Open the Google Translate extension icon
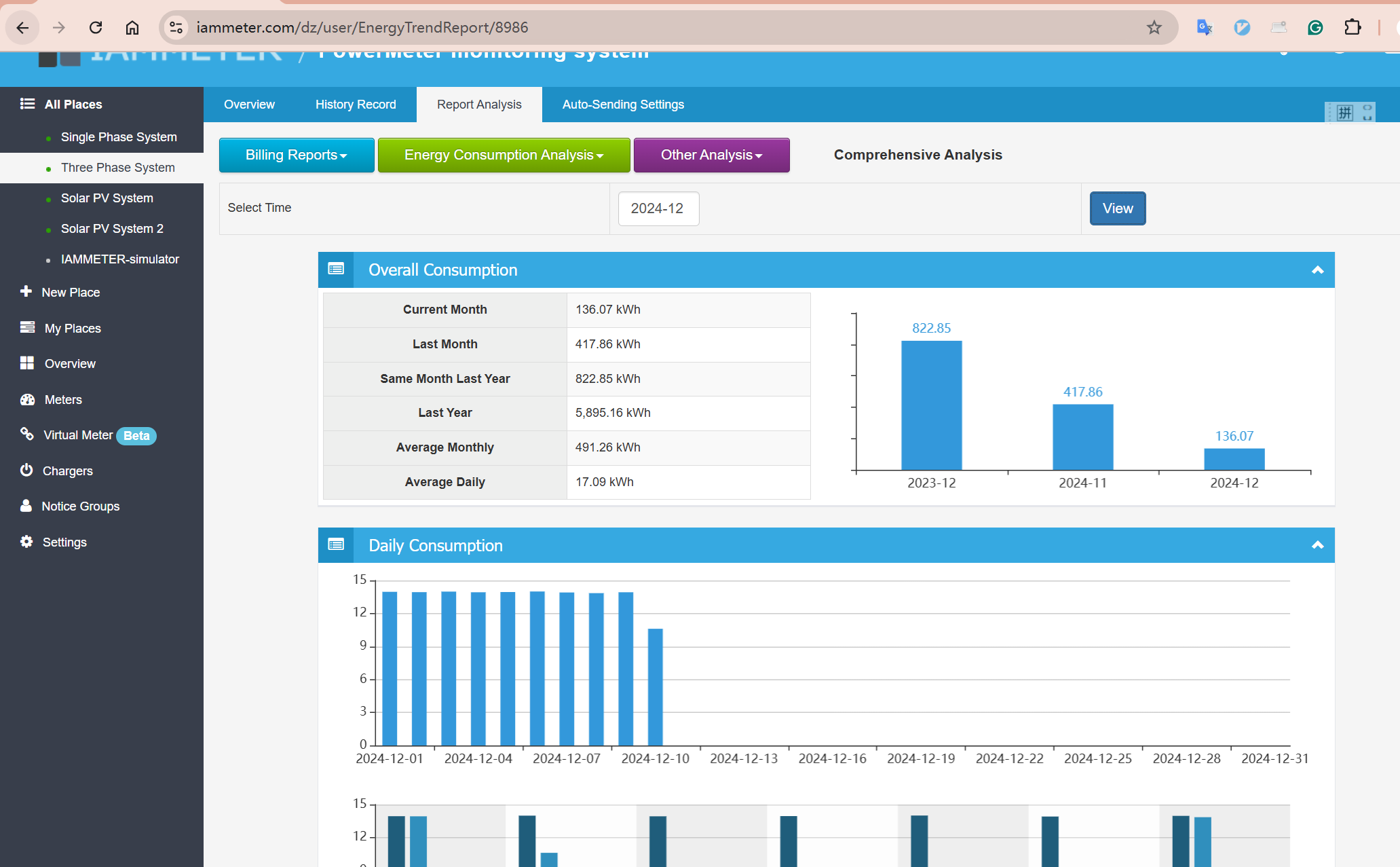 (x=1205, y=28)
